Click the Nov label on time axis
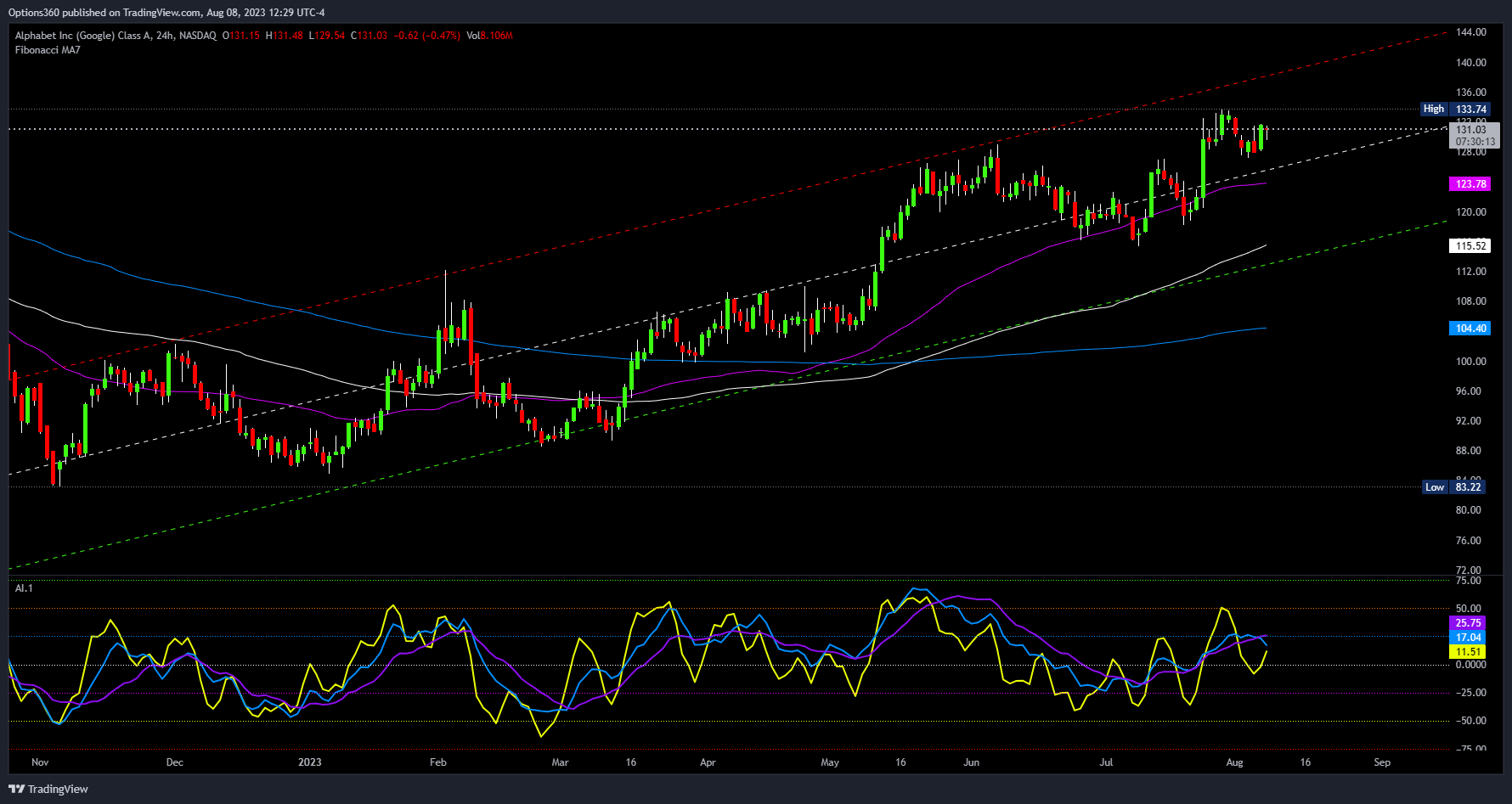This screenshot has width=1512, height=804. [x=40, y=762]
